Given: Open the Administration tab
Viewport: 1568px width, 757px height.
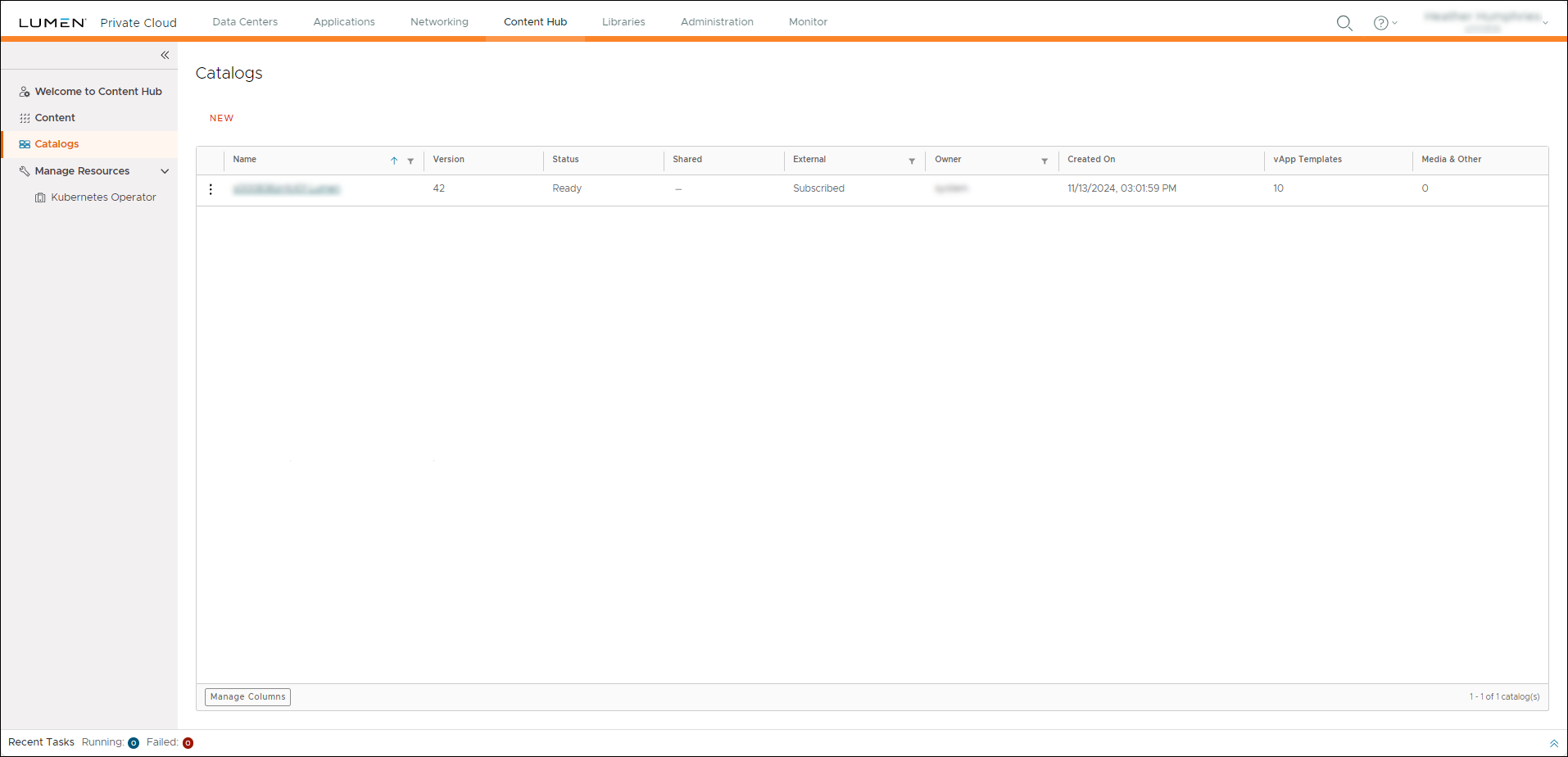Looking at the screenshot, I should (717, 22).
